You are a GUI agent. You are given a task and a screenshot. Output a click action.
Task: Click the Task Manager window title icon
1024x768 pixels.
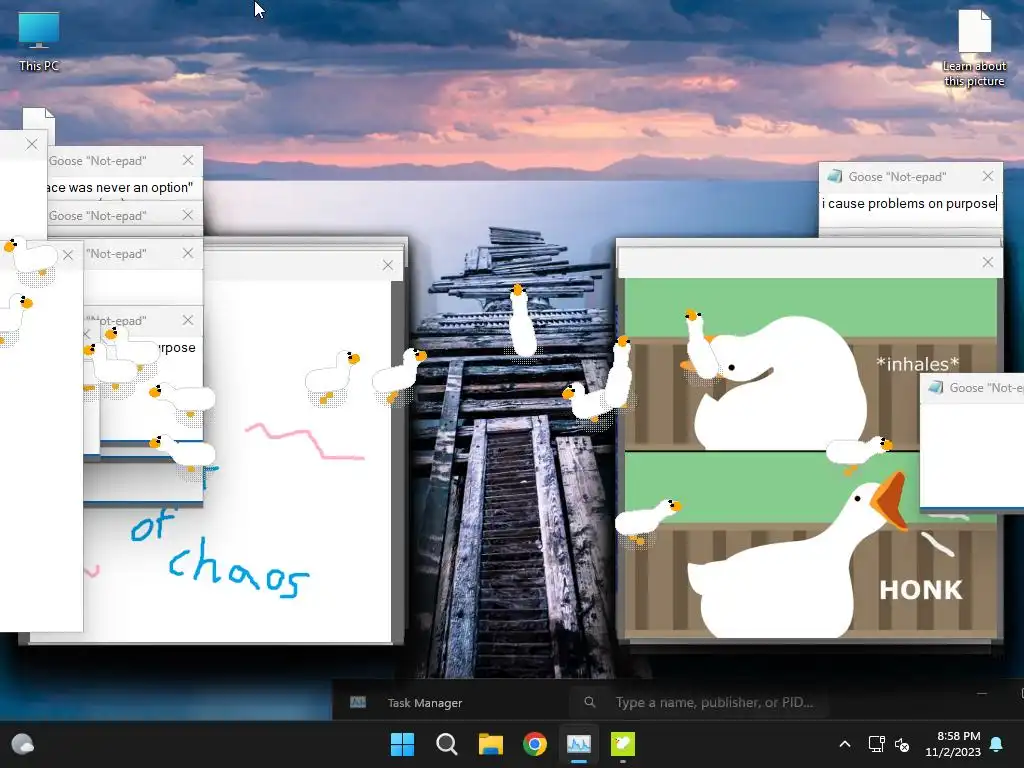358,703
